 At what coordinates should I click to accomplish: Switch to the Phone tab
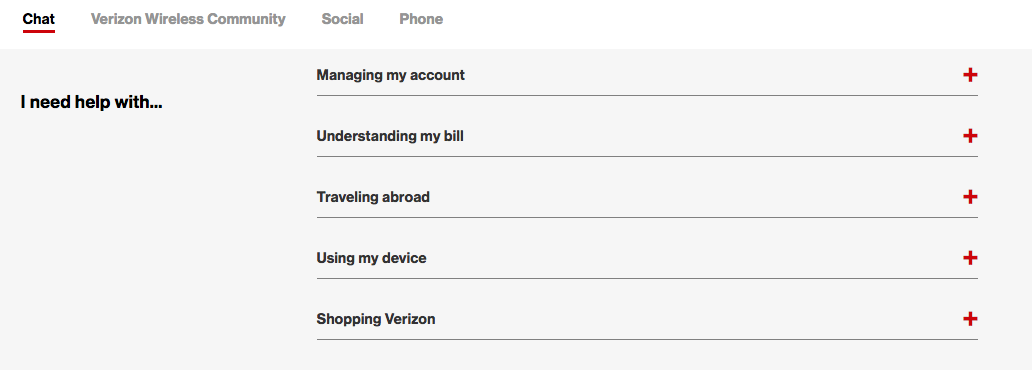(421, 19)
